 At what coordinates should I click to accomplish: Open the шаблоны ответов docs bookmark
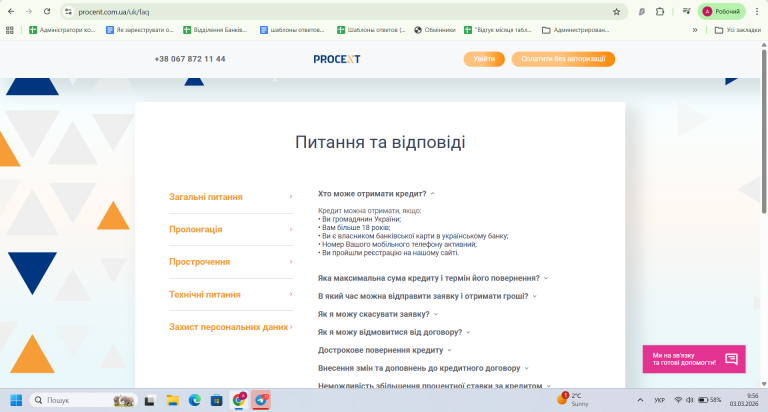pos(292,30)
